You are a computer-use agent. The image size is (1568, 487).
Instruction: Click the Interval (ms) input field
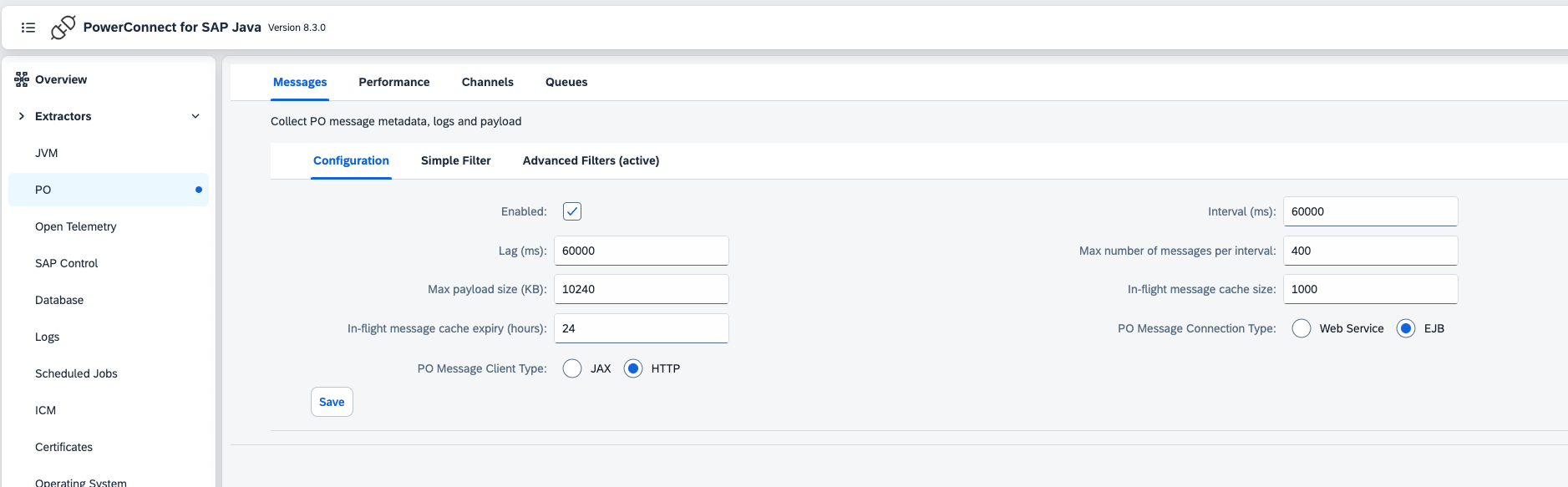1370,211
